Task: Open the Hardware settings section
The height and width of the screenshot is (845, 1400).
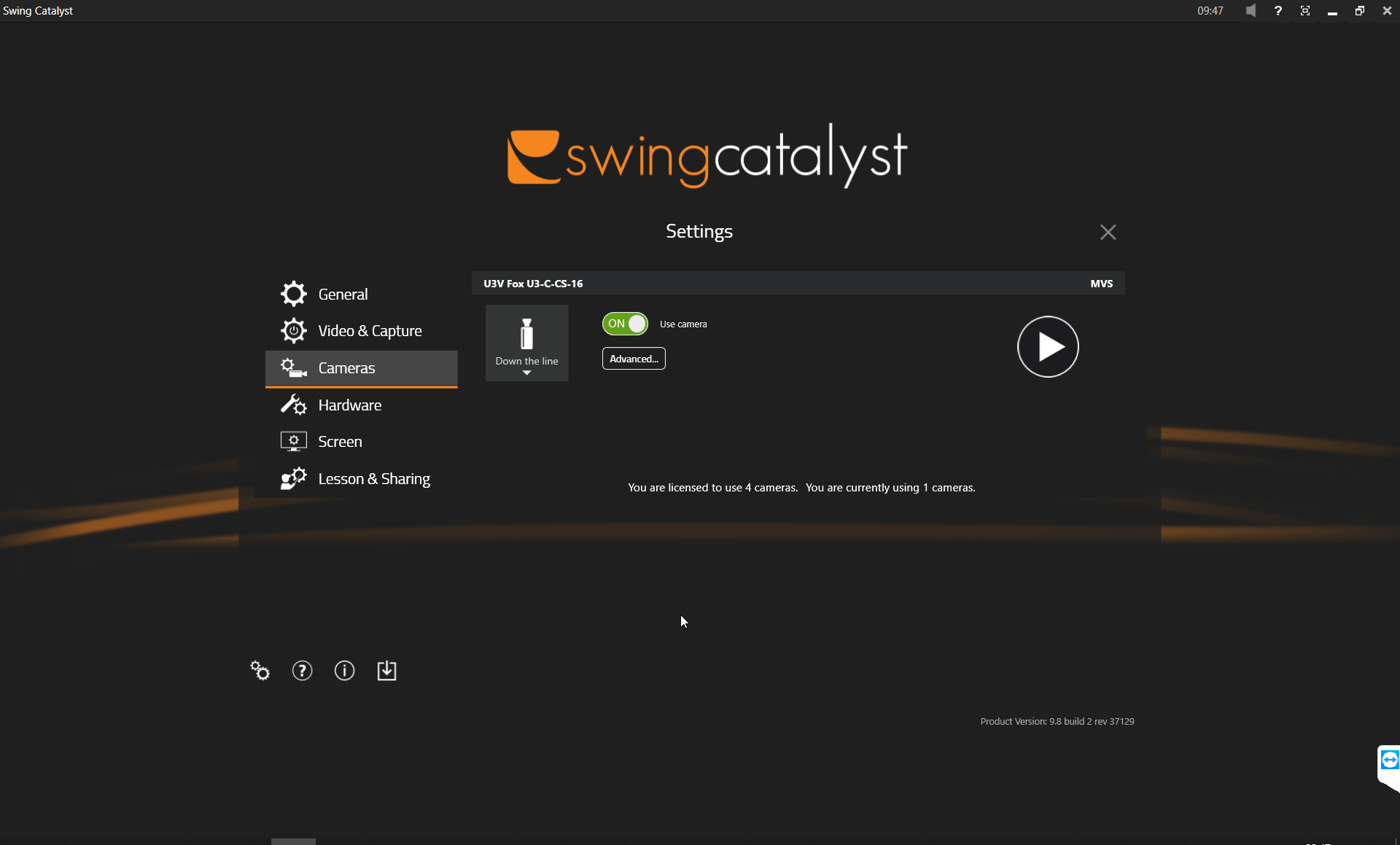Action: [361, 405]
